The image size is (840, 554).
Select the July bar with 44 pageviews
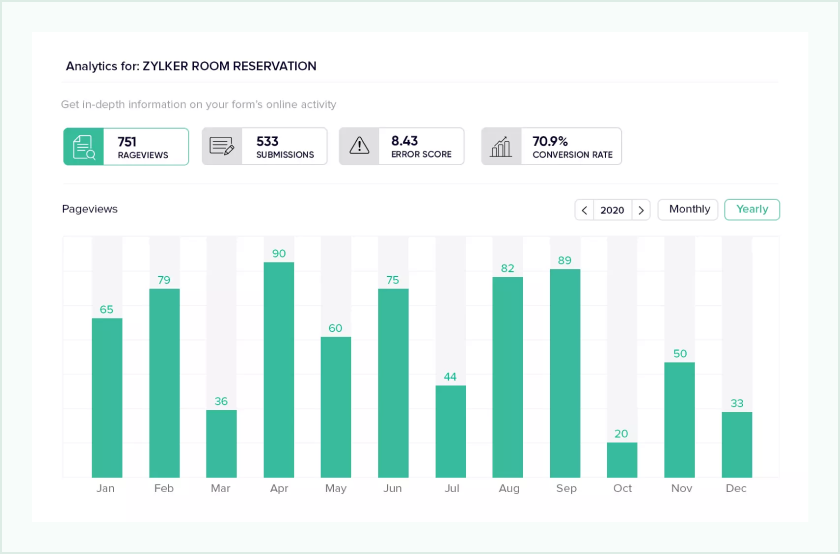(451, 431)
